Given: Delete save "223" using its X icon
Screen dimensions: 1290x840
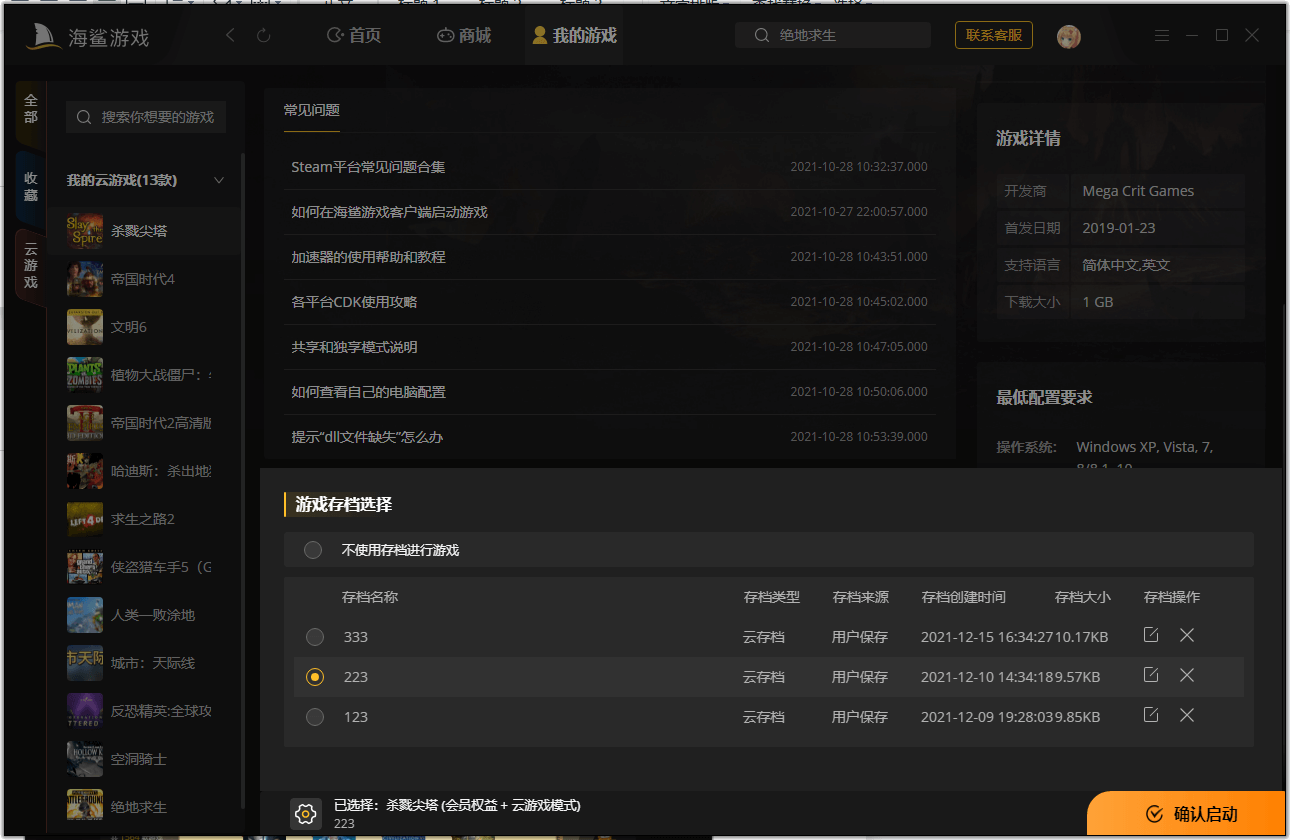Looking at the screenshot, I should coord(1186,675).
